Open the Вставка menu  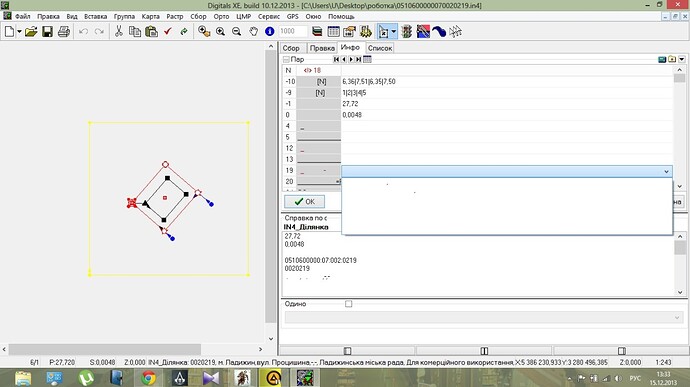pos(95,16)
